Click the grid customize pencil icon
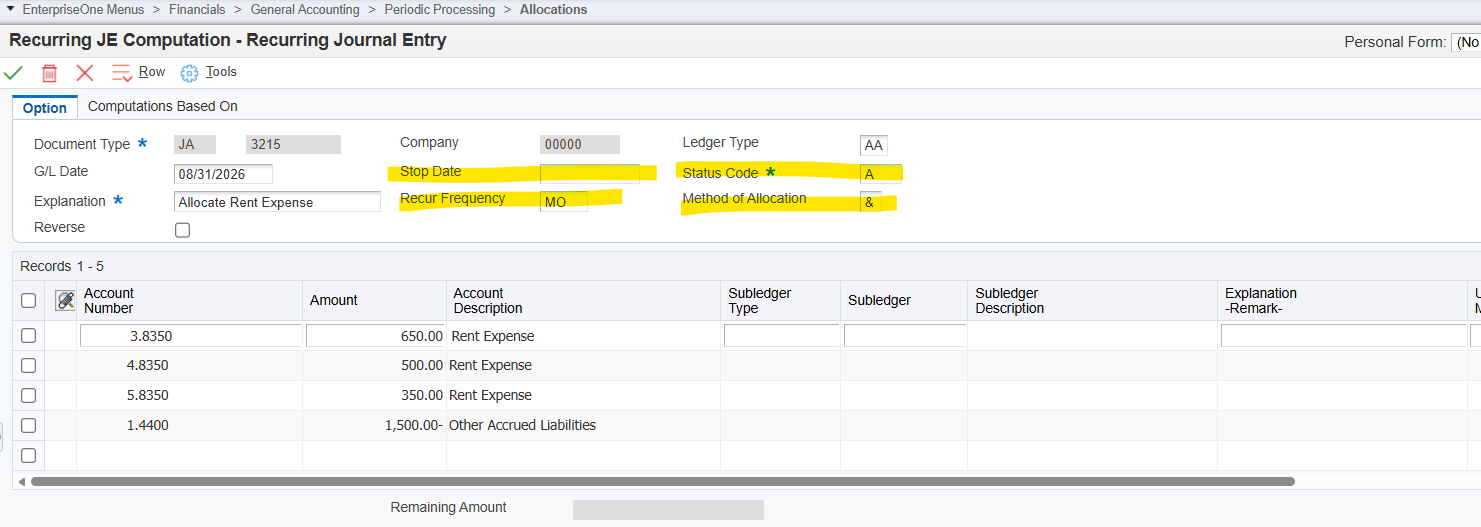This screenshot has width=1481, height=527. (x=65, y=300)
